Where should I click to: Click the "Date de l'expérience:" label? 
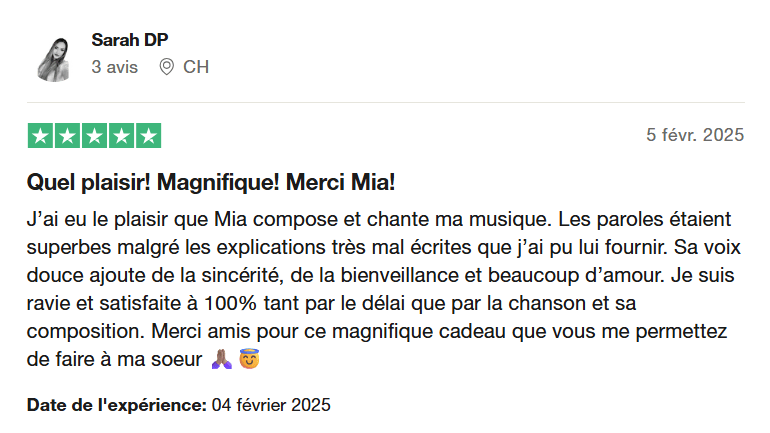tap(117, 405)
